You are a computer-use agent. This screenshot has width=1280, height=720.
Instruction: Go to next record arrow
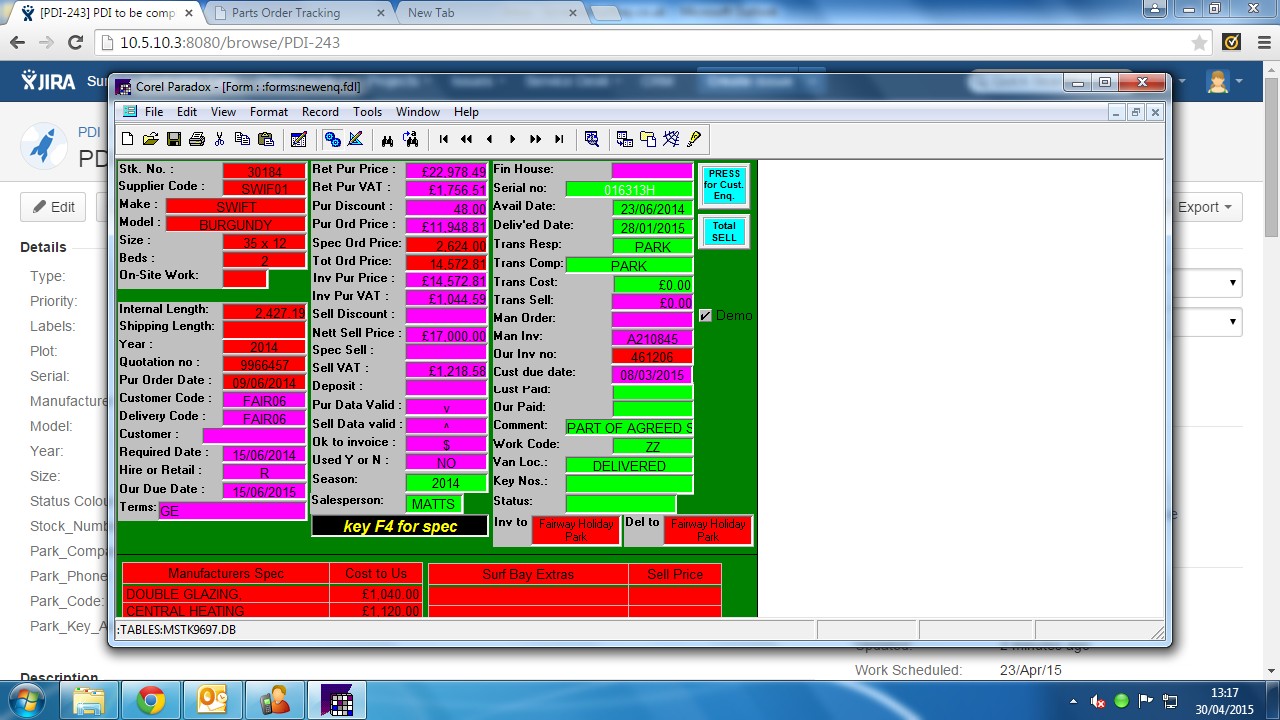coord(513,139)
